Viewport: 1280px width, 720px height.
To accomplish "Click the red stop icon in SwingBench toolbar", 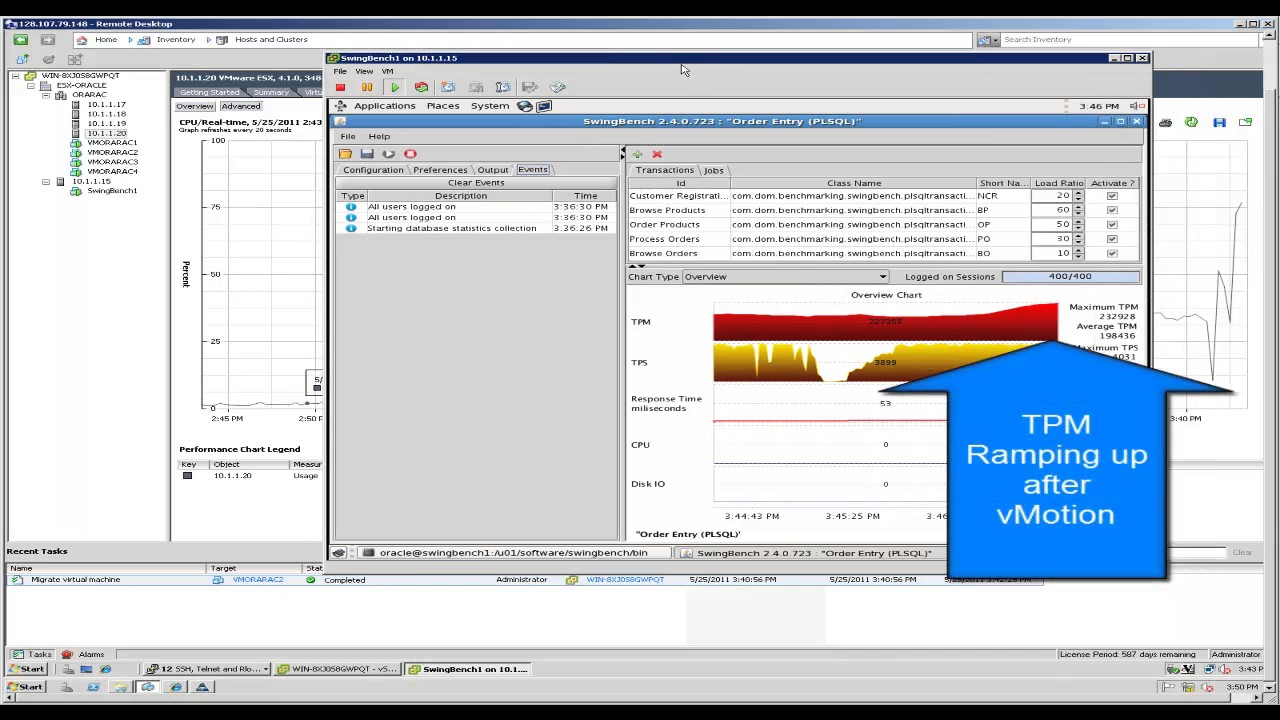I will 410,154.
